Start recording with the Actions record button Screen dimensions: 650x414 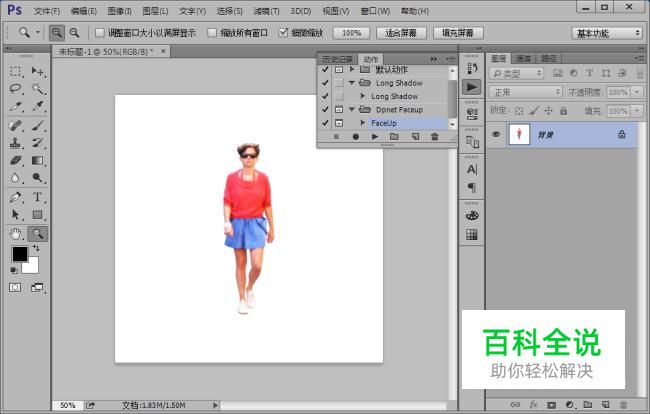pyautogui.click(x=355, y=137)
